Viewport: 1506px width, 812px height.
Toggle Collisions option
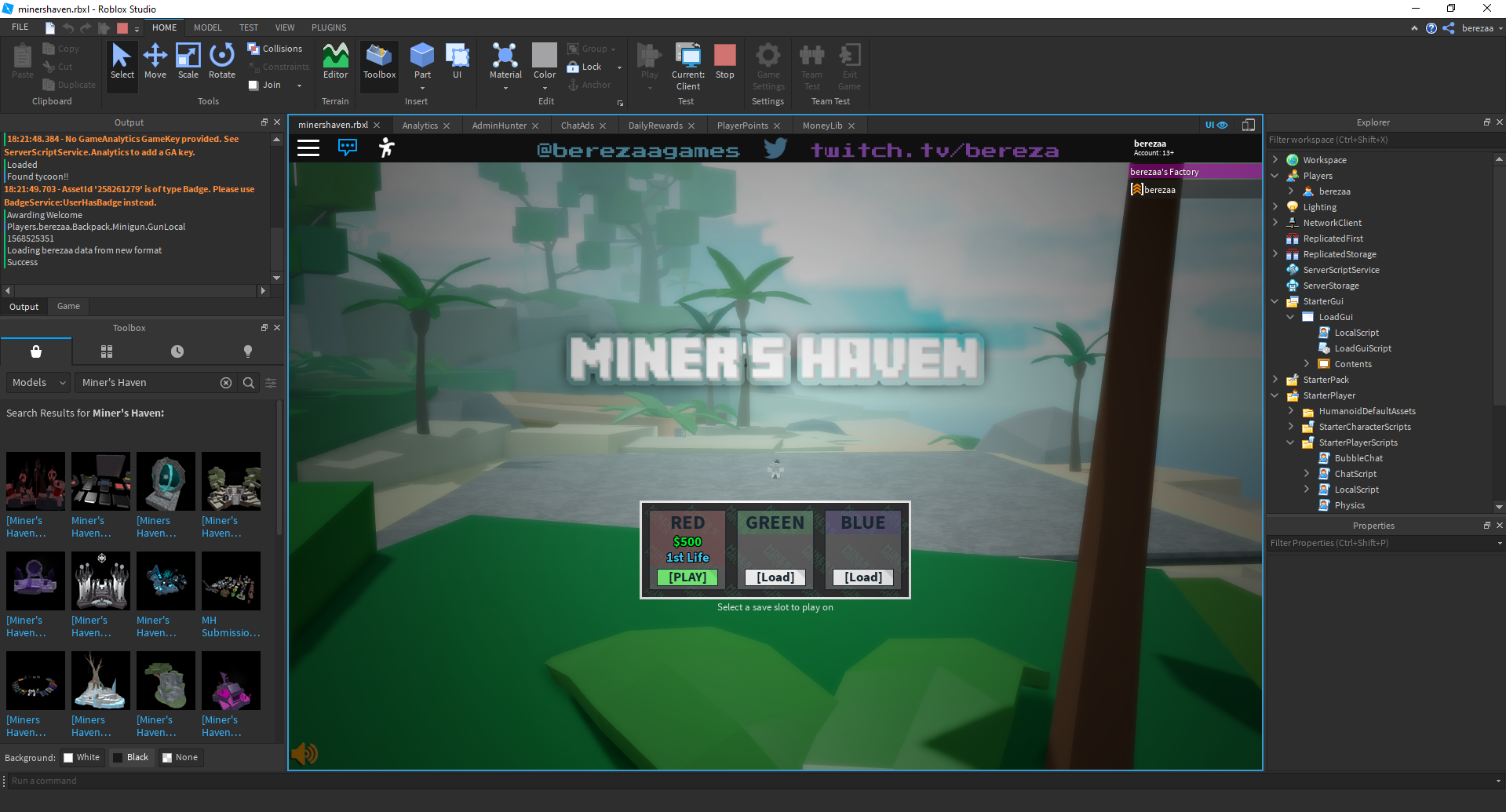point(275,49)
